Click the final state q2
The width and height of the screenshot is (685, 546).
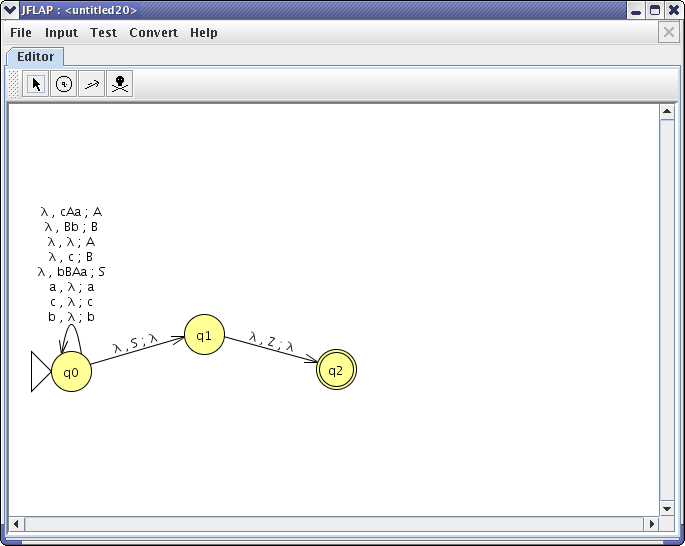point(336,370)
